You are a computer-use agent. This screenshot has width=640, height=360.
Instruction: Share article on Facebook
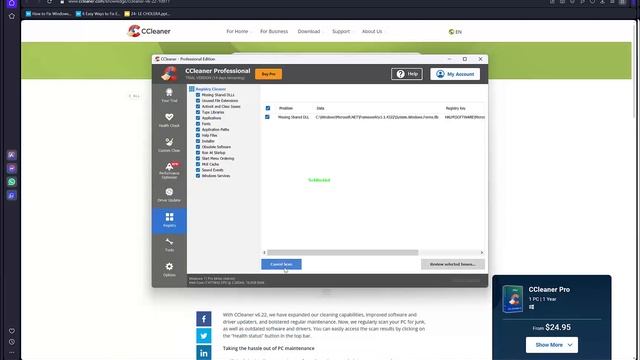tap(204, 319)
